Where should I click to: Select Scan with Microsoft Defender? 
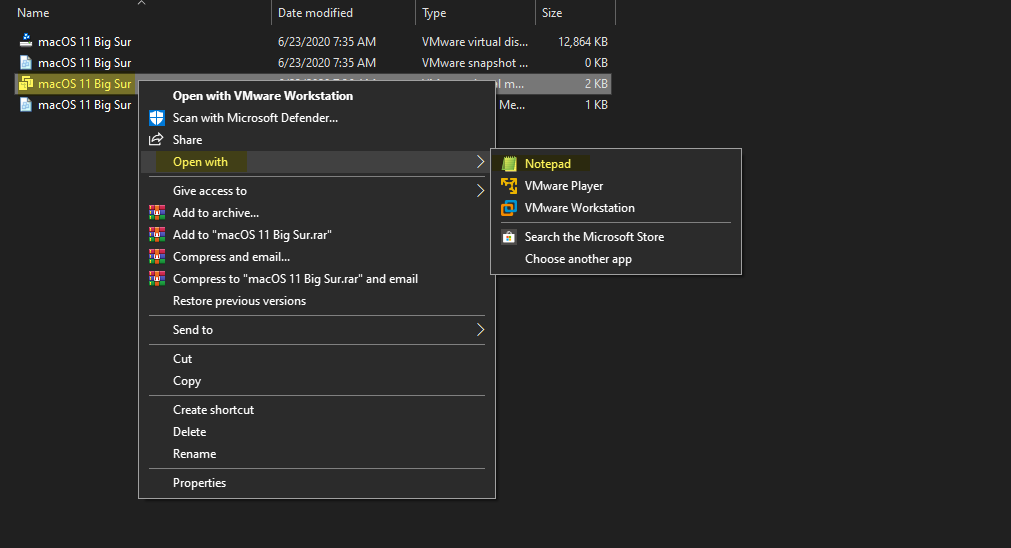pyautogui.click(x=255, y=118)
